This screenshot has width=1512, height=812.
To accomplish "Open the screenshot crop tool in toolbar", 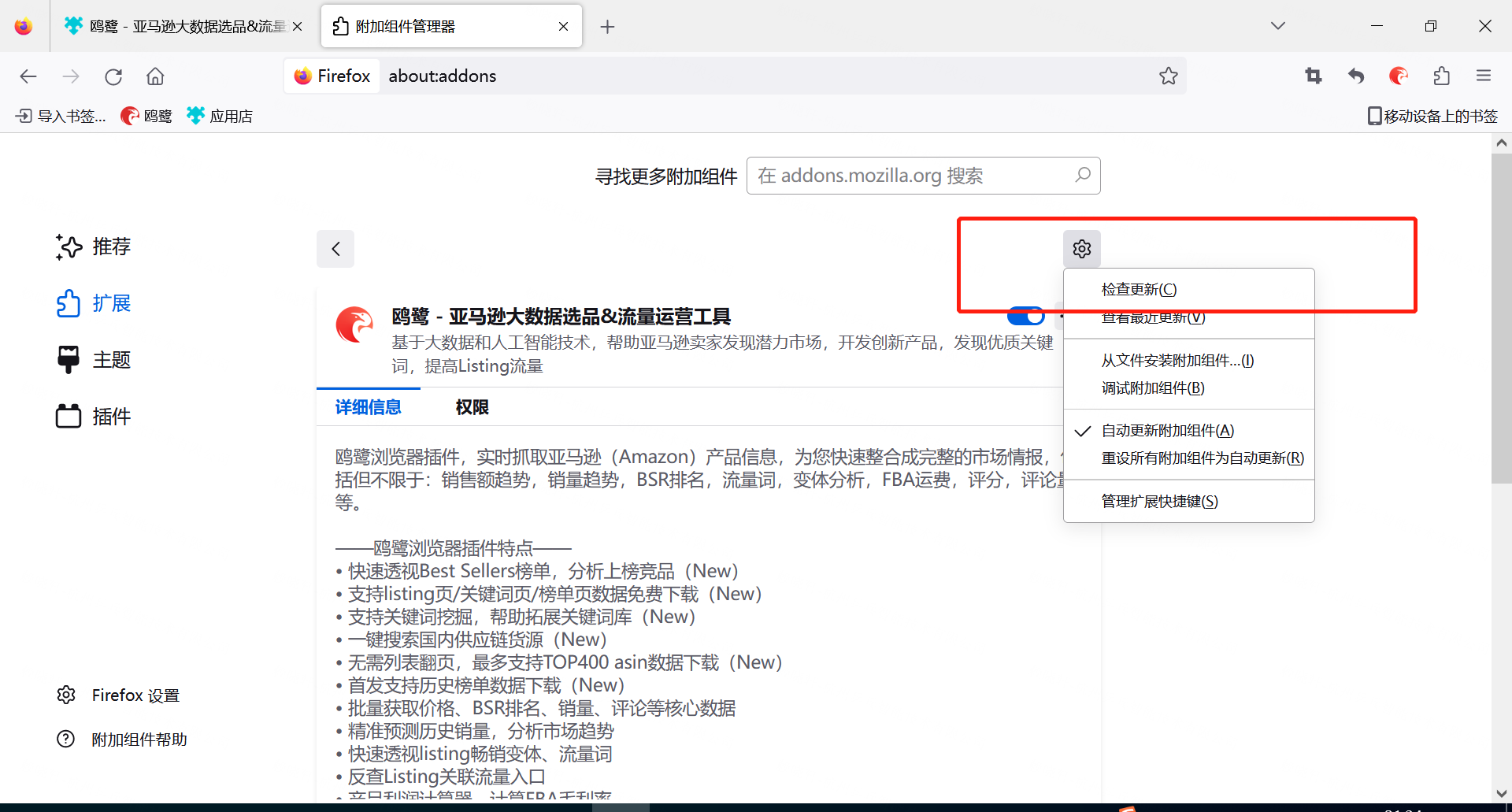I will click(x=1314, y=76).
